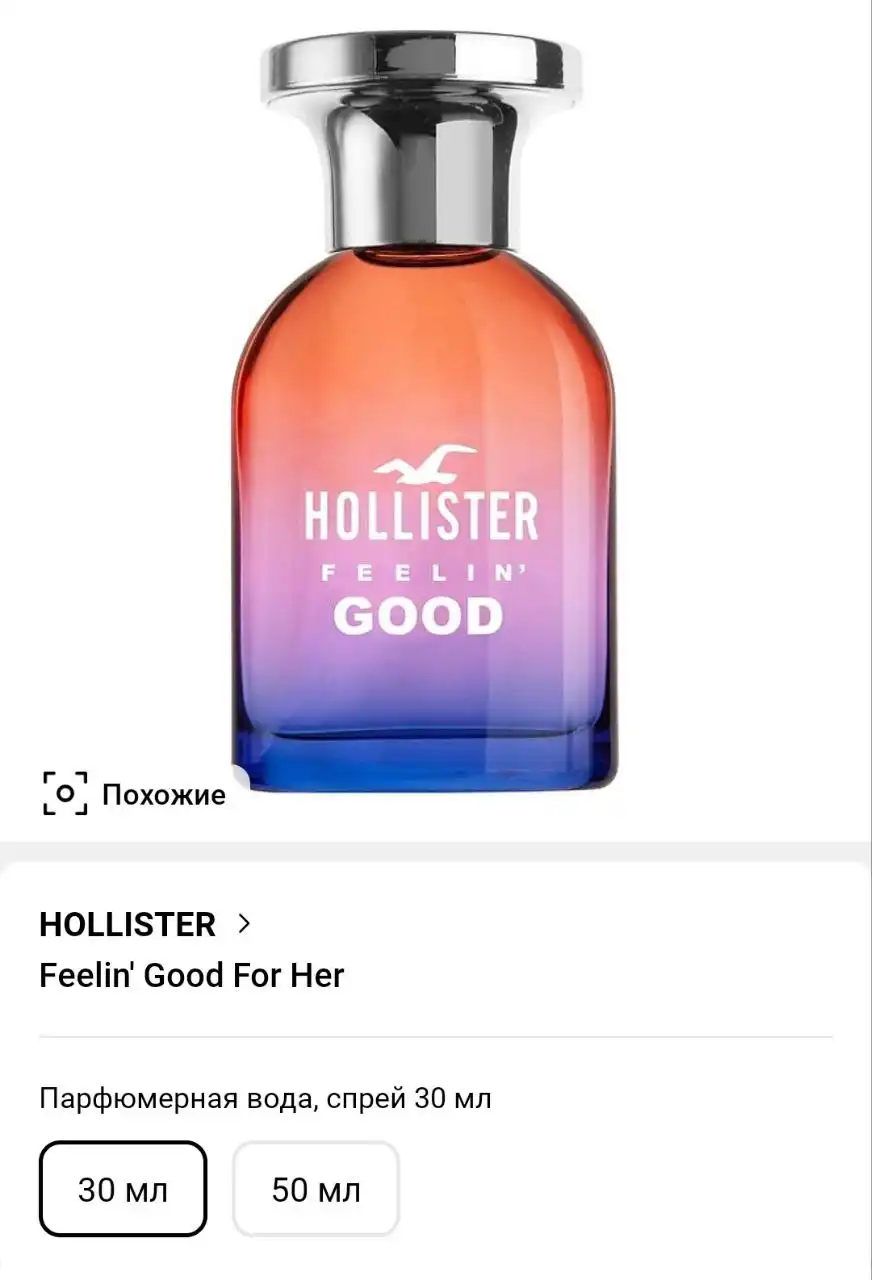The height and width of the screenshot is (1280, 872).
Task: Click the blue base of the bottle
Action: click(423, 758)
